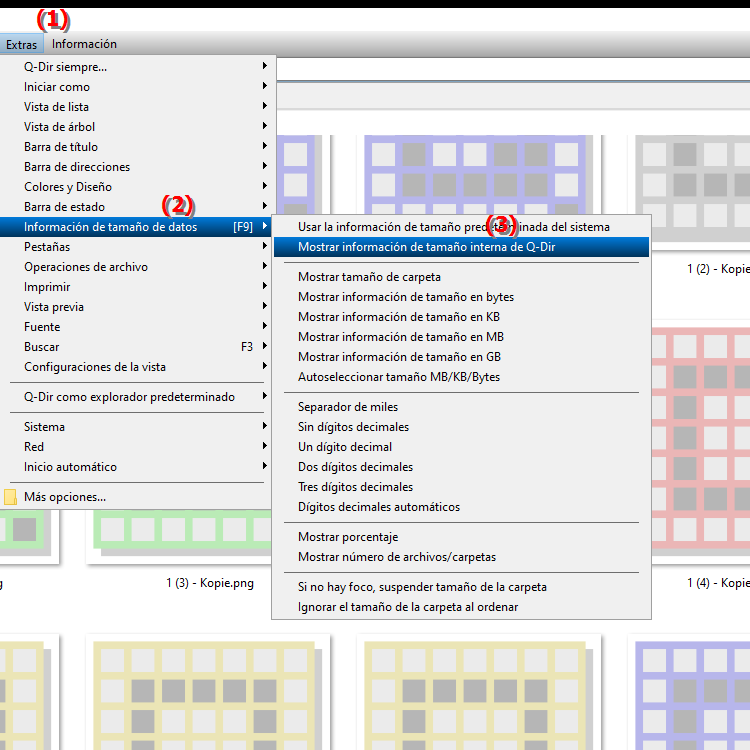Screen dimensions: 750x750
Task: Open the Vista de lista submenu
Action: [x=137, y=107]
